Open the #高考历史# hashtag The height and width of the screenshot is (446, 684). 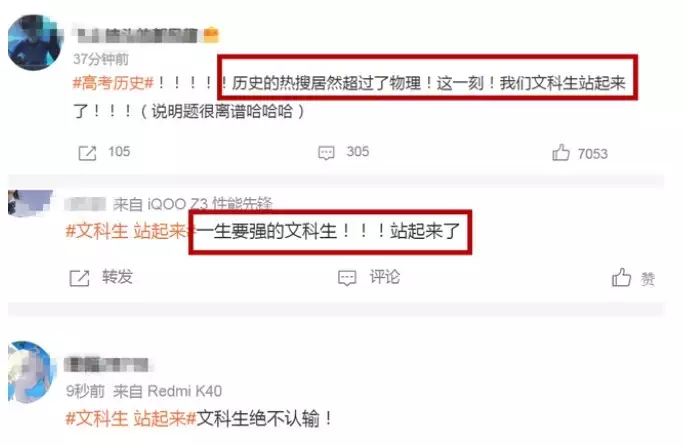[x=113, y=82]
